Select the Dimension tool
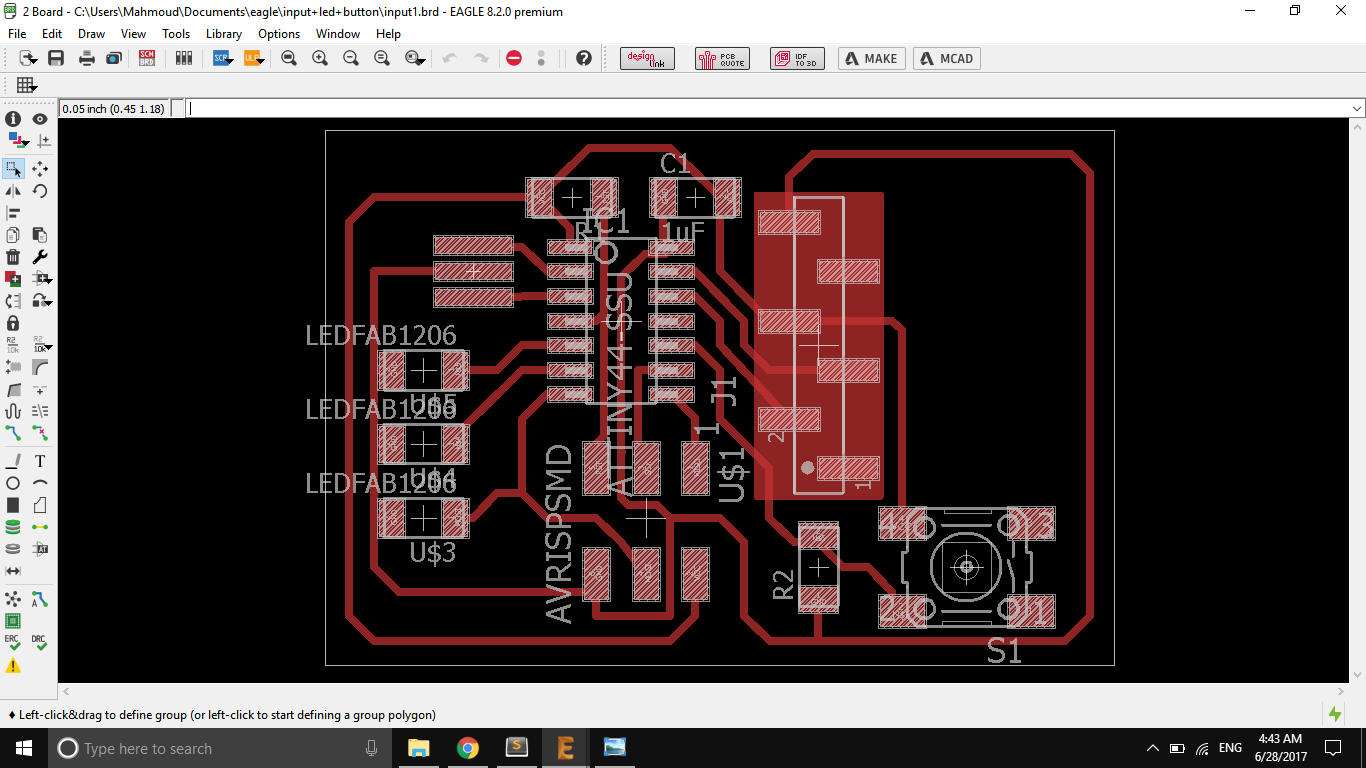 tap(13, 571)
